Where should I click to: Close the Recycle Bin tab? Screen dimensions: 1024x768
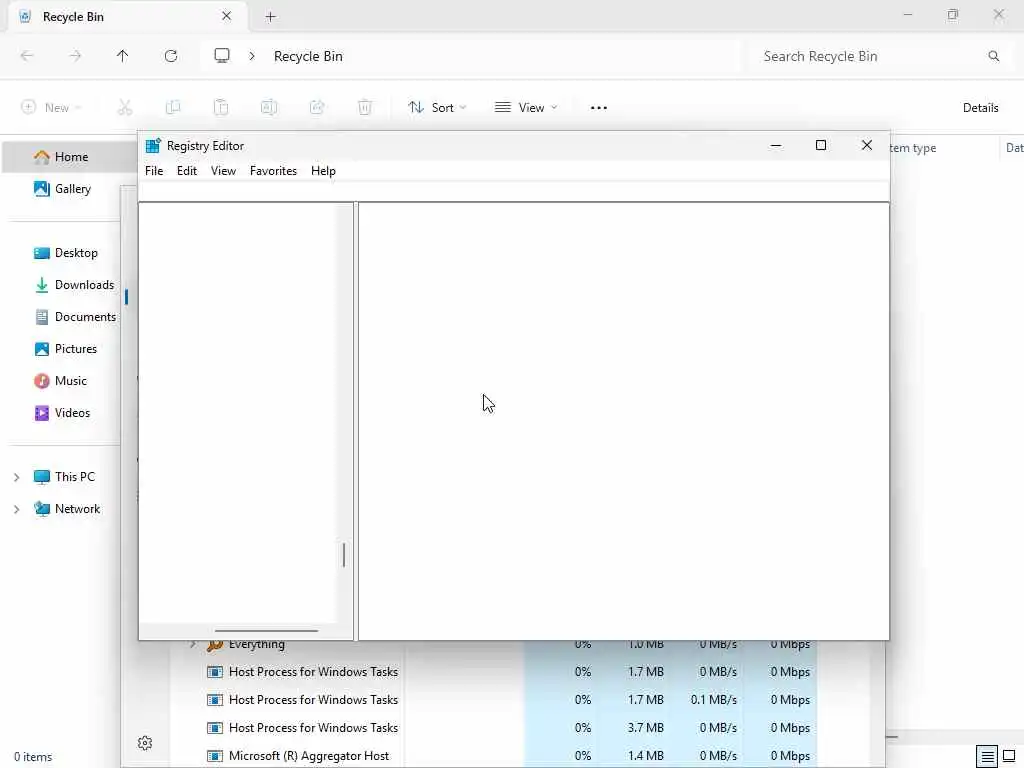(227, 16)
